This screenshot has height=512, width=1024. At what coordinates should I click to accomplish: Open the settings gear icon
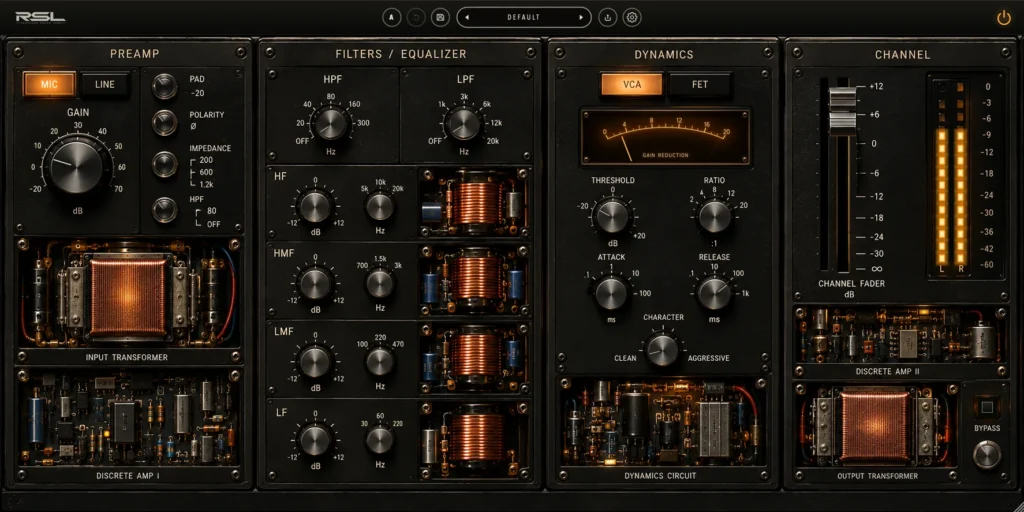pyautogui.click(x=632, y=18)
